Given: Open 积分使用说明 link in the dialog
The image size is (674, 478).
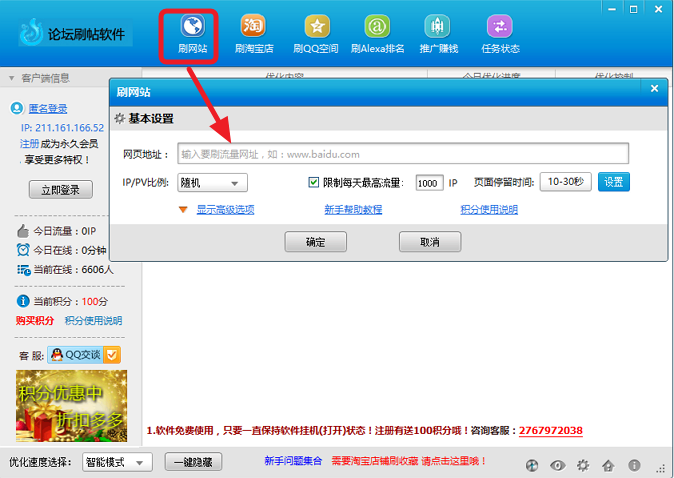Looking at the screenshot, I should pos(489,209).
